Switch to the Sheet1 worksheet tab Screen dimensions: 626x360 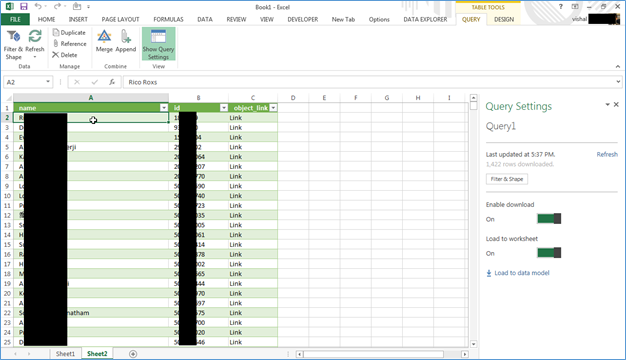coord(65,354)
